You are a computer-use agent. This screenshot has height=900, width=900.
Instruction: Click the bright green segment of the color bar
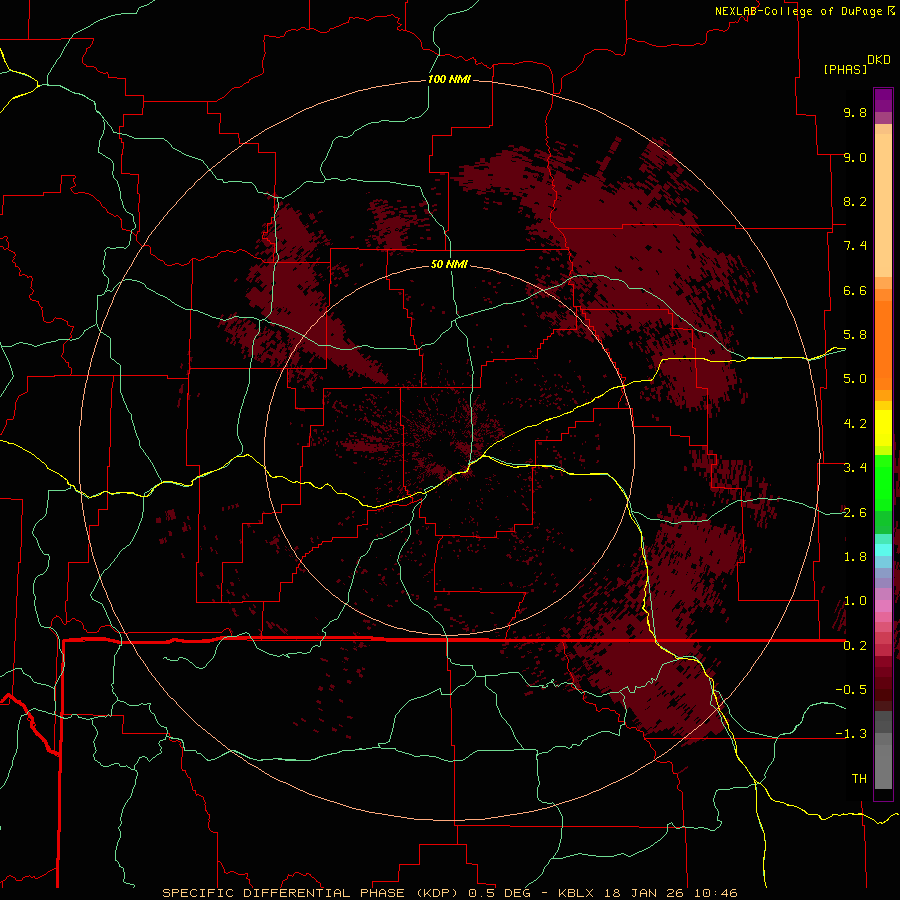tap(883, 482)
